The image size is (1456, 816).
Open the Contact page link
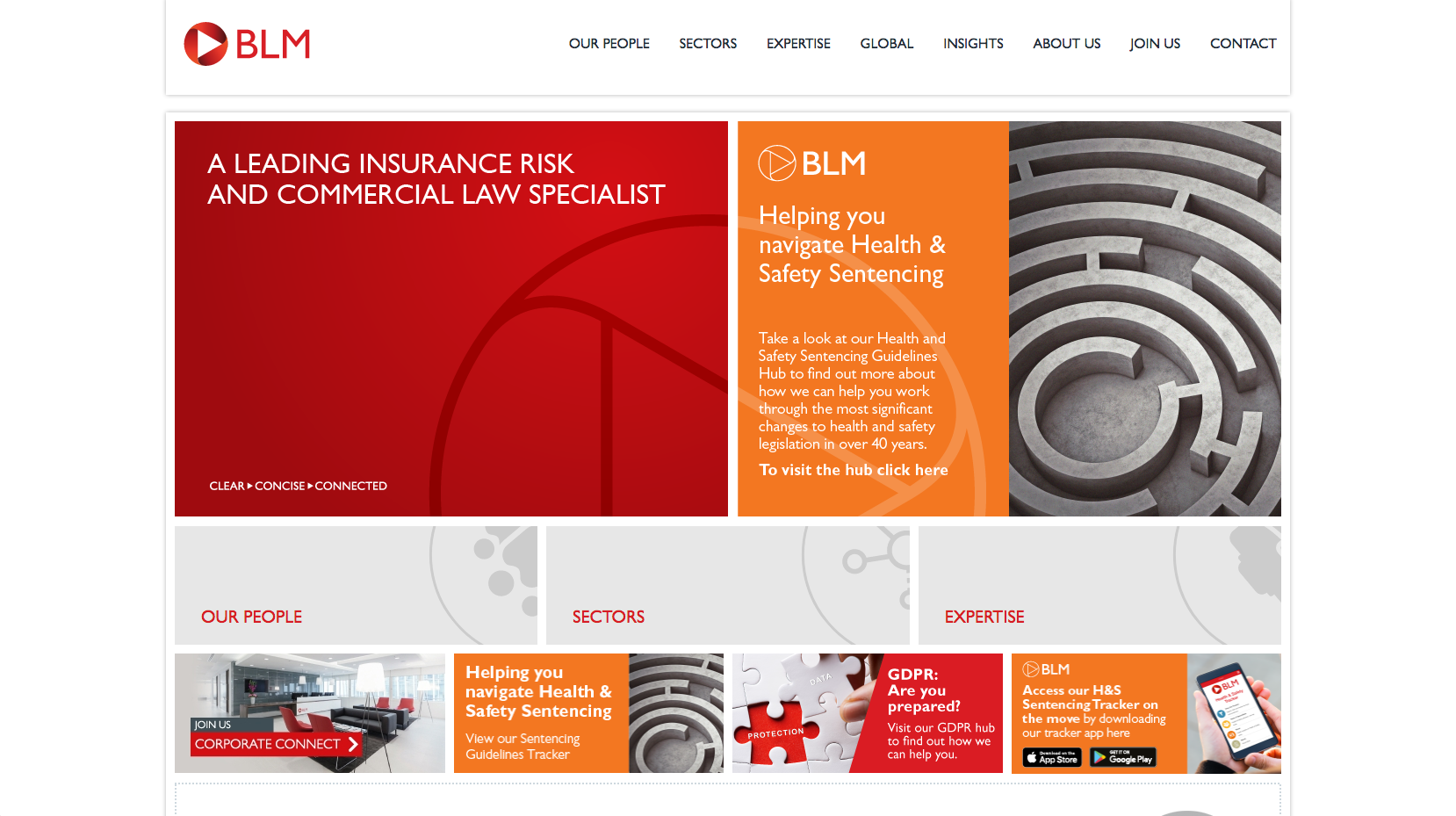click(1243, 44)
